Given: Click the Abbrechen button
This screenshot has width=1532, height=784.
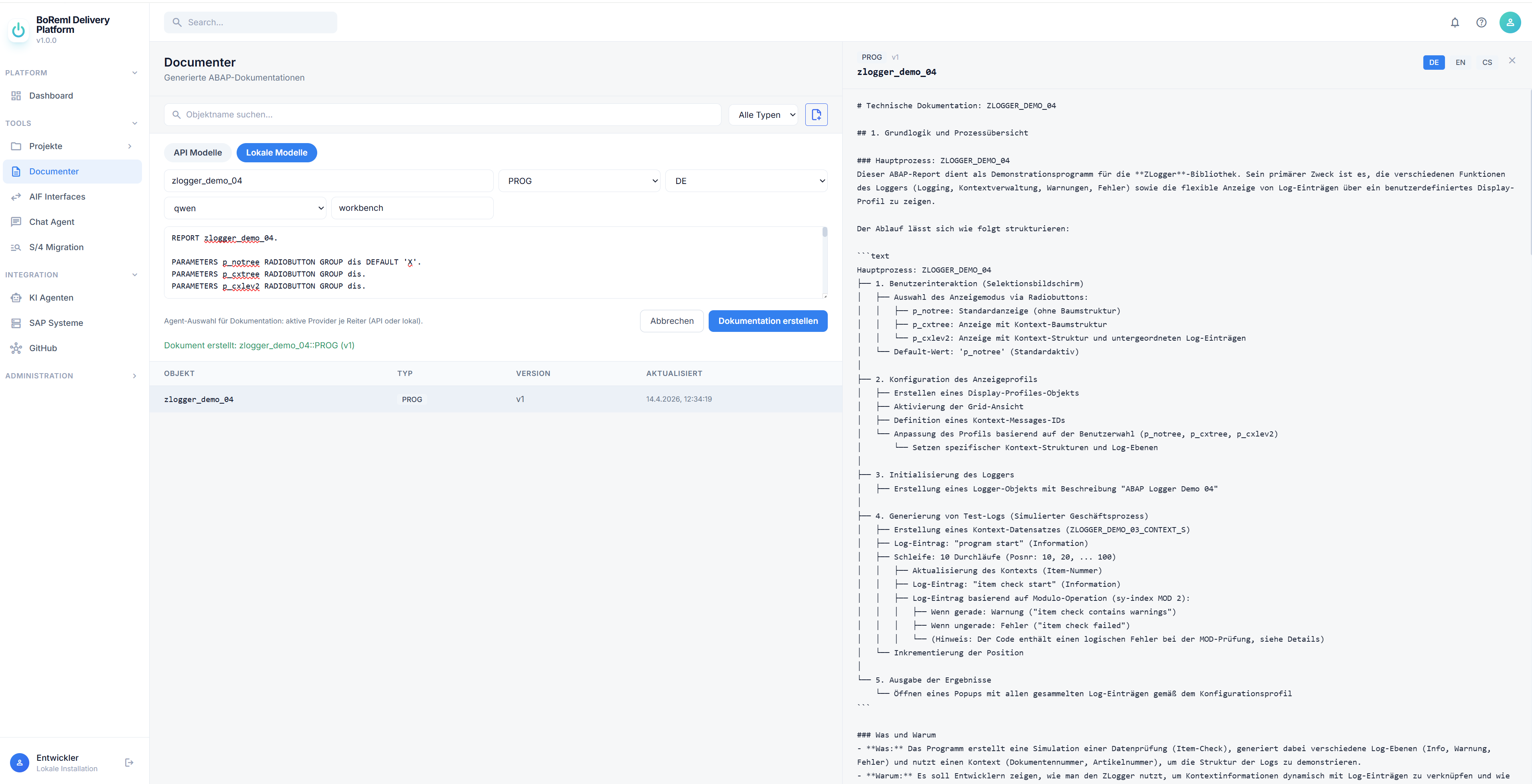Looking at the screenshot, I should [671, 321].
